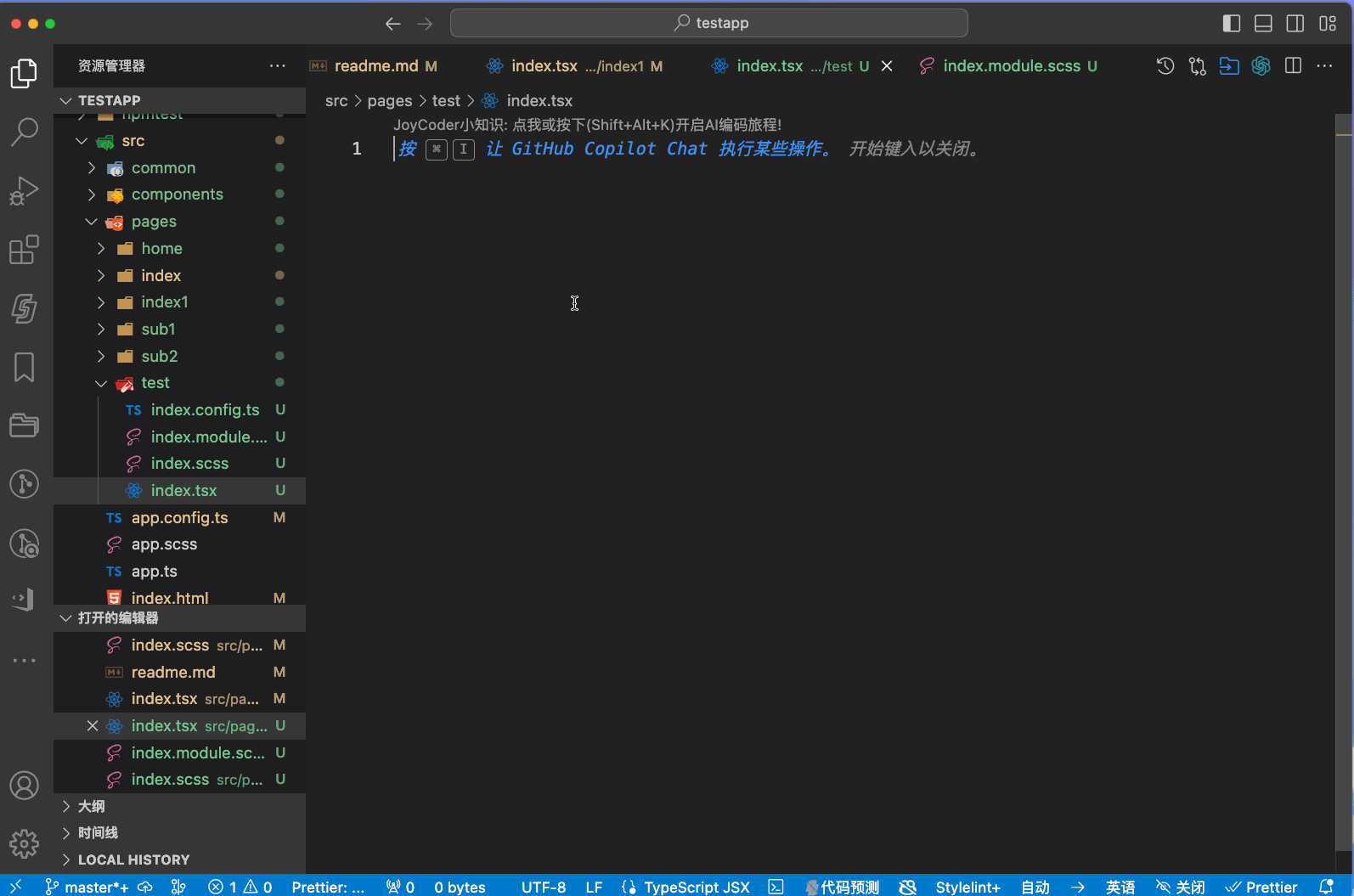Open the Bookmarks activity bar icon
The width and height of the screenshot is (1354, 896).
24,367
